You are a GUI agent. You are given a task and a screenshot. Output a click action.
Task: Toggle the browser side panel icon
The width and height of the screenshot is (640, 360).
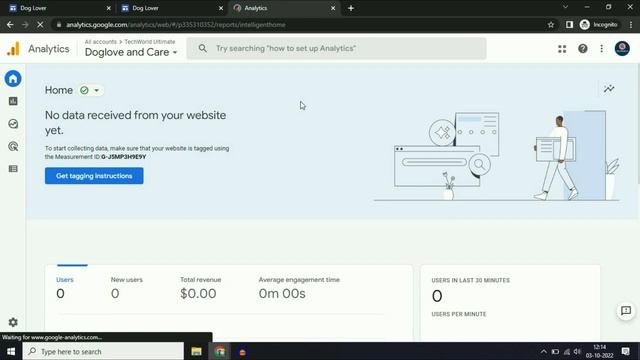click(x=569, y=24)
